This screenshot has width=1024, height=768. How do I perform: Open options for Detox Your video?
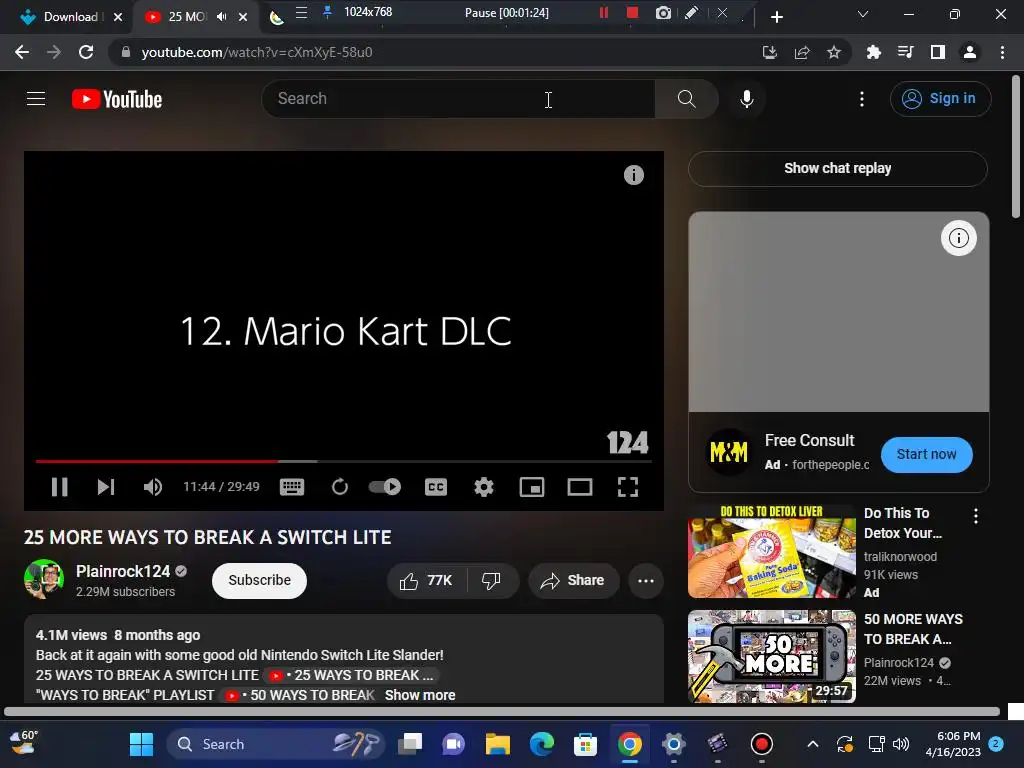coord(976,516)
